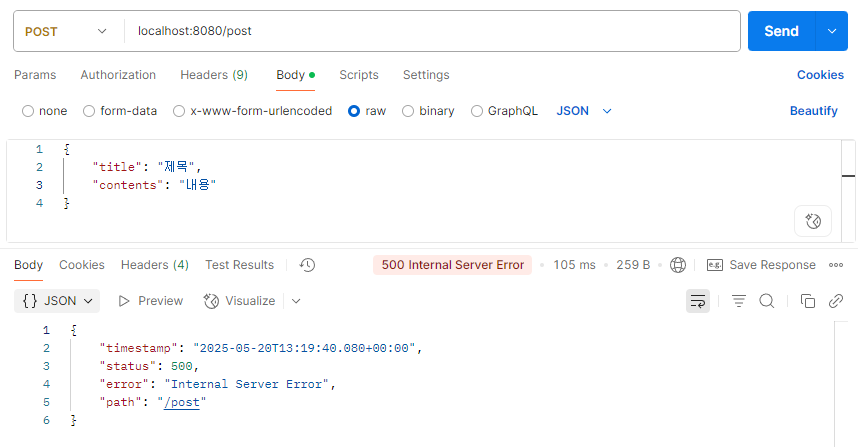
Task: Open the Test Results tab
Action: click(239, 265)
